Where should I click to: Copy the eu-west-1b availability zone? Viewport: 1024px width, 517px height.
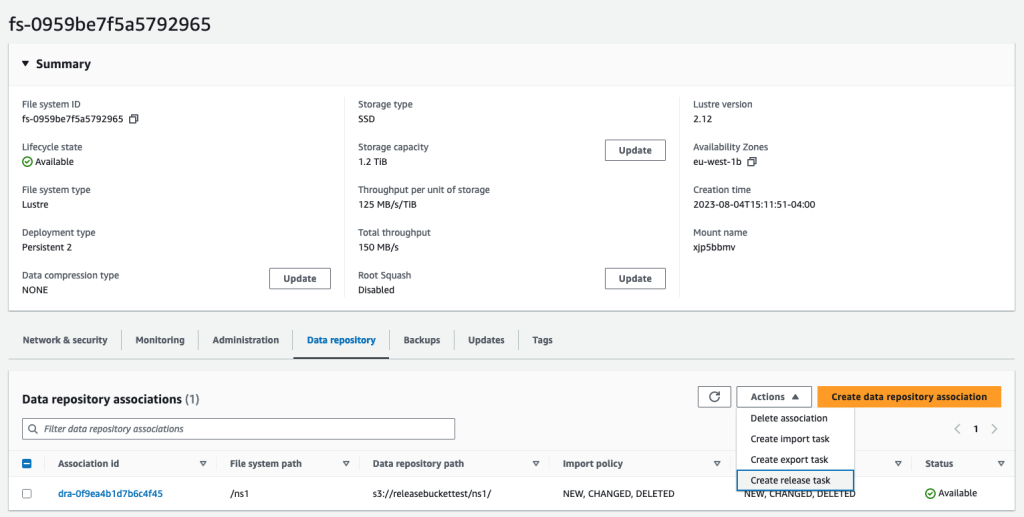pos(752,161)
